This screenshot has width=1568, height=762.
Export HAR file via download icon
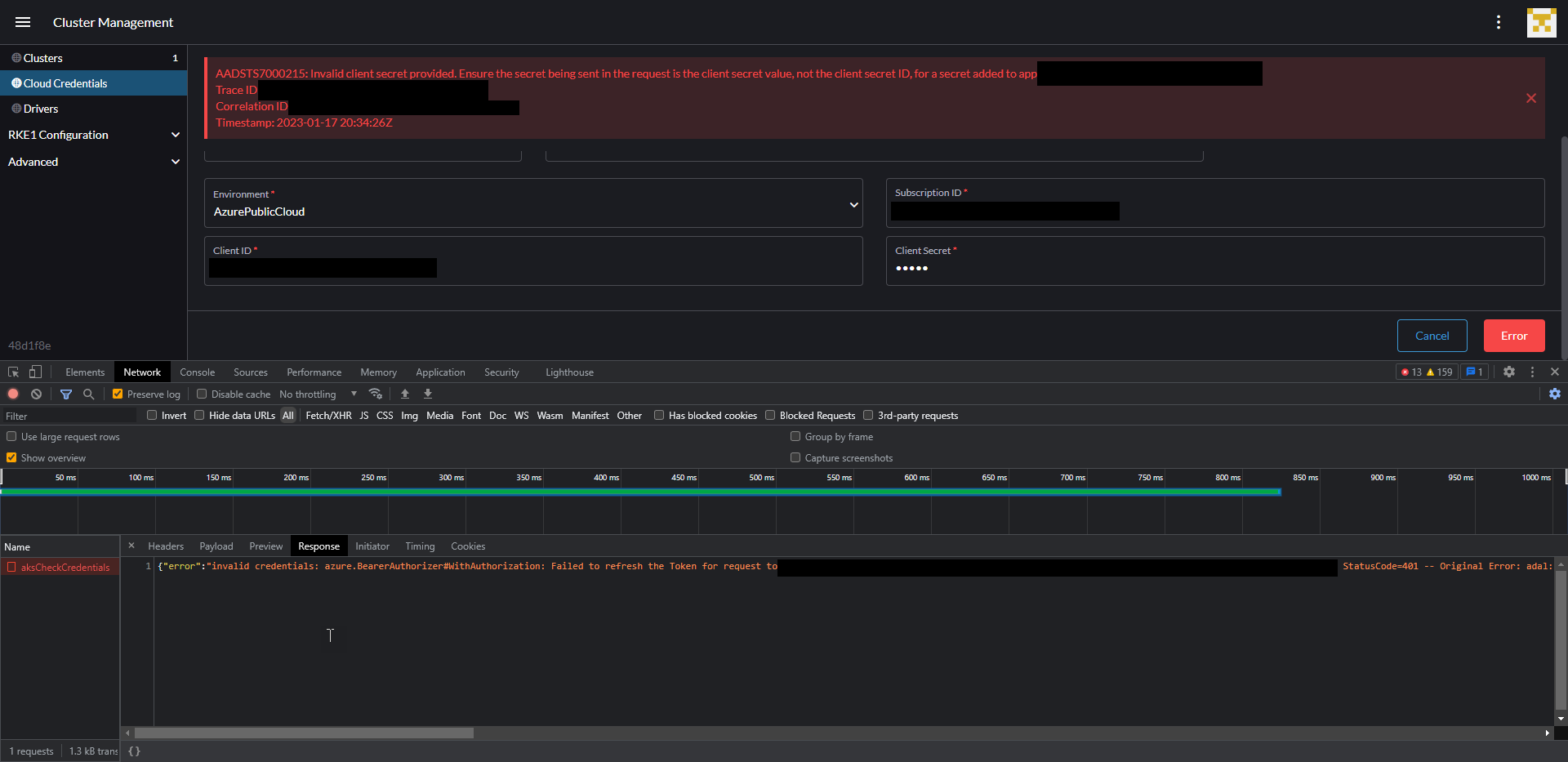pyautogui.click(x=428, y=394)
